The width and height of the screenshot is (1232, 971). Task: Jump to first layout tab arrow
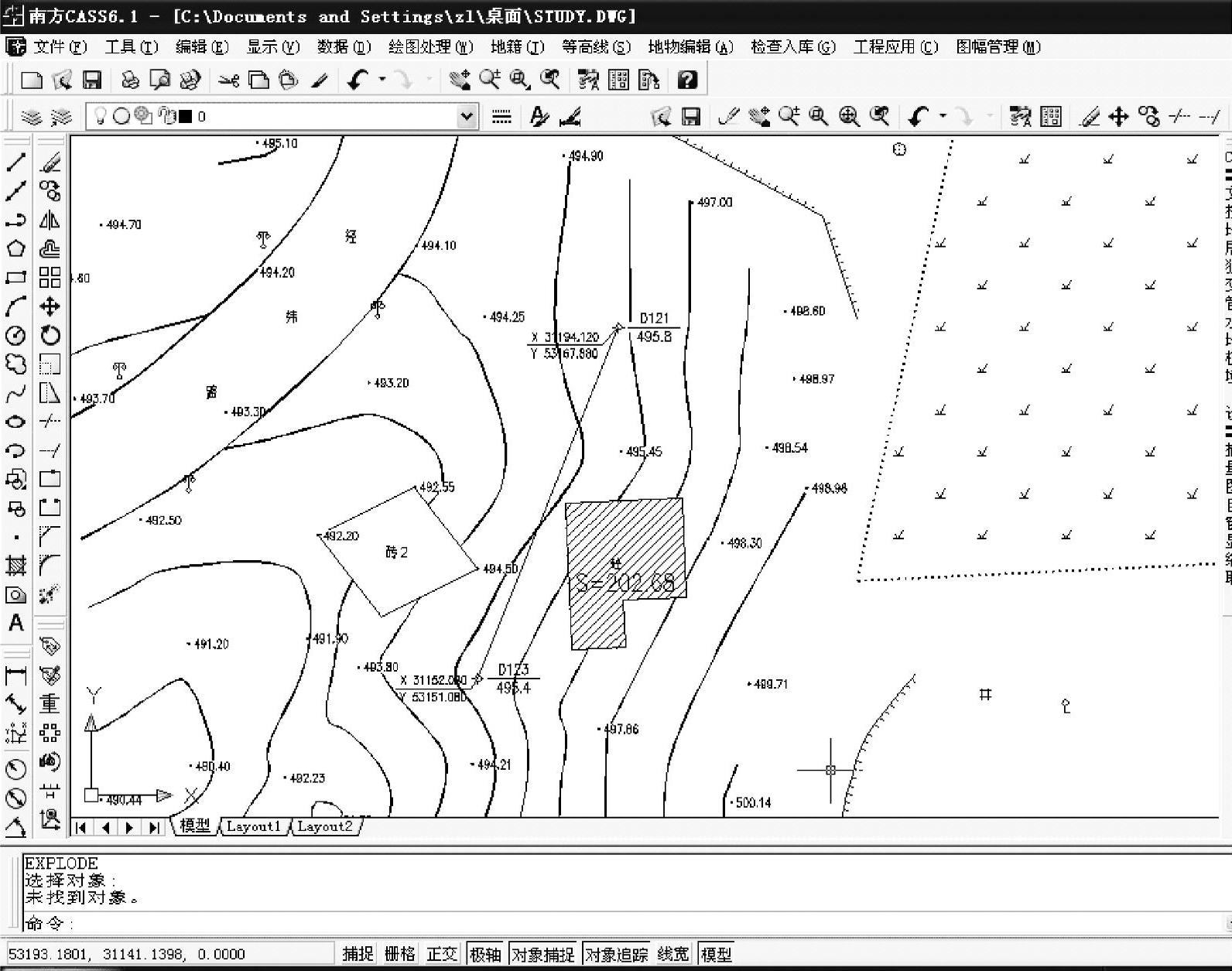click(81, 827)
